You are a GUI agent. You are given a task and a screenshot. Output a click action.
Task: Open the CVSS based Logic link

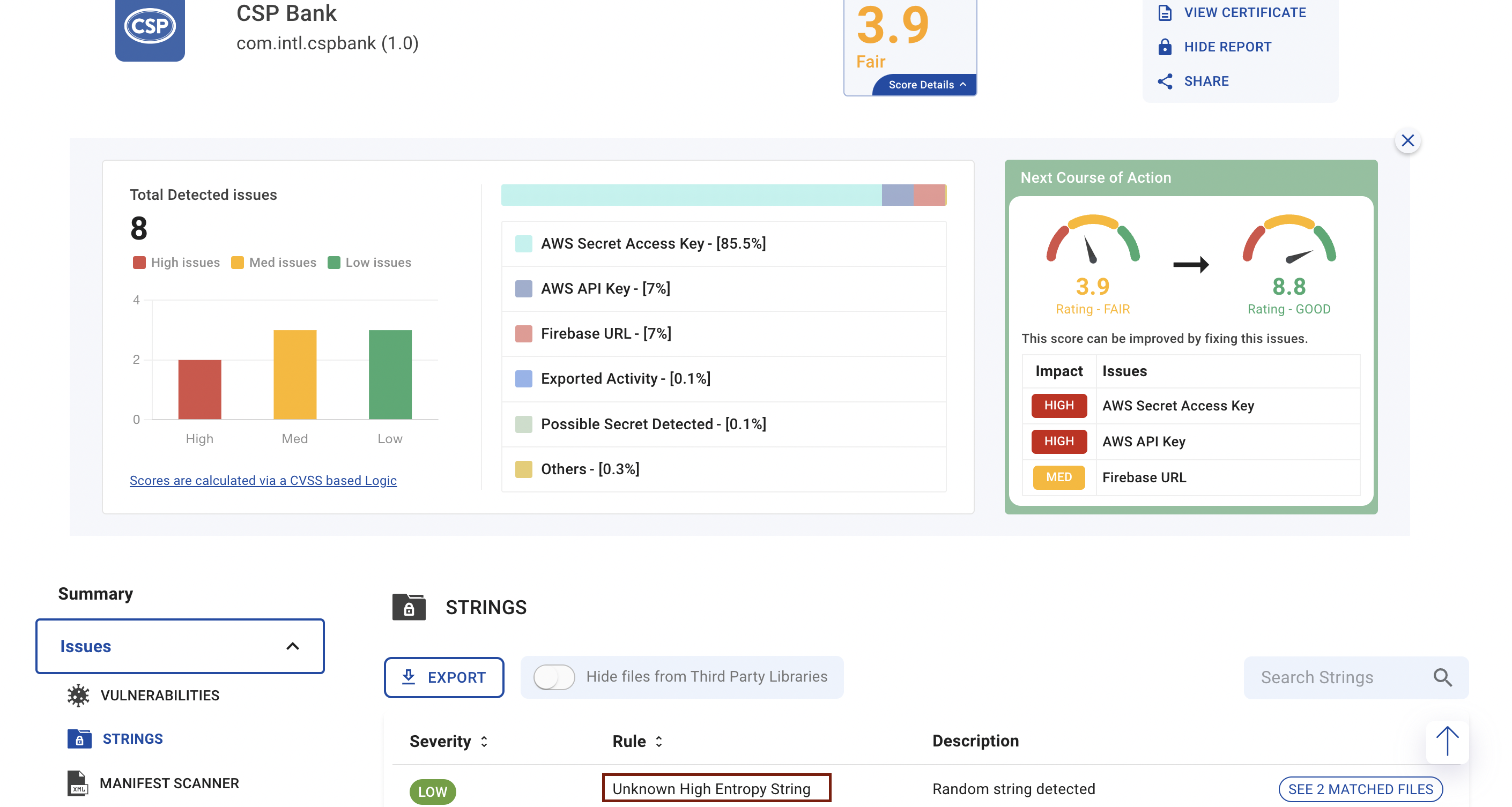click(263, 480)
